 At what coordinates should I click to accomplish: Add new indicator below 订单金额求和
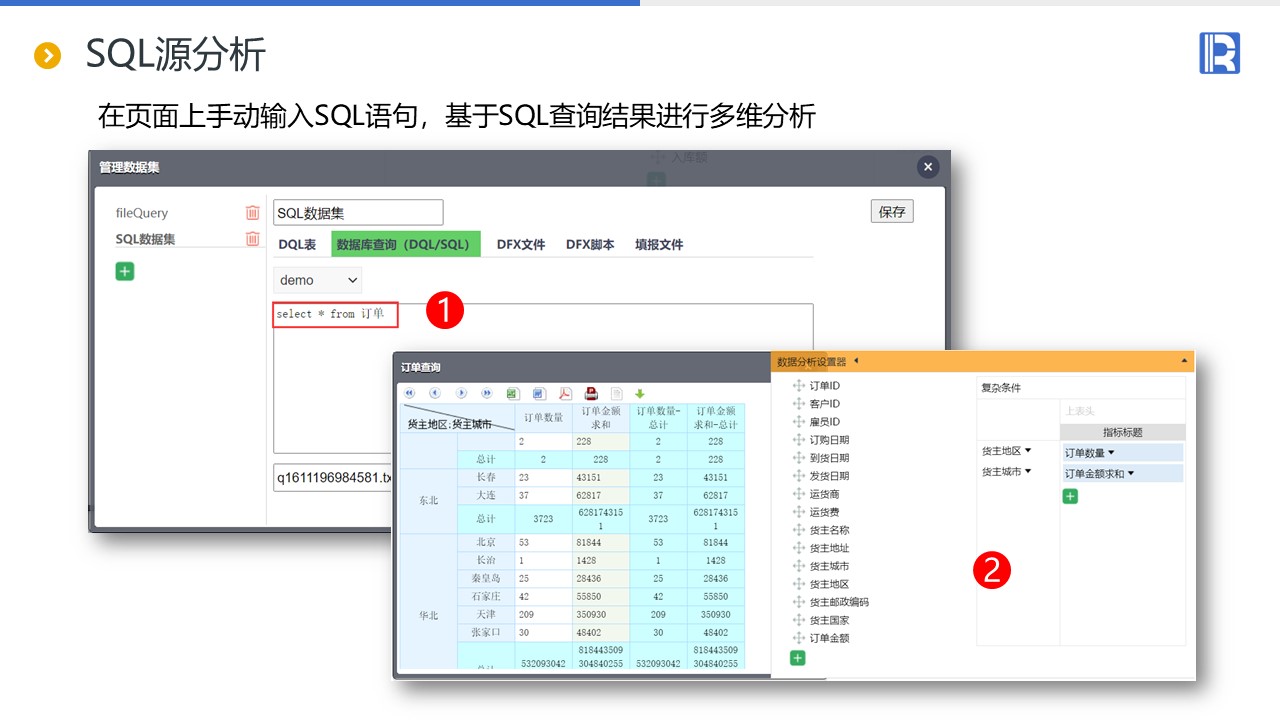point(1070,496)
